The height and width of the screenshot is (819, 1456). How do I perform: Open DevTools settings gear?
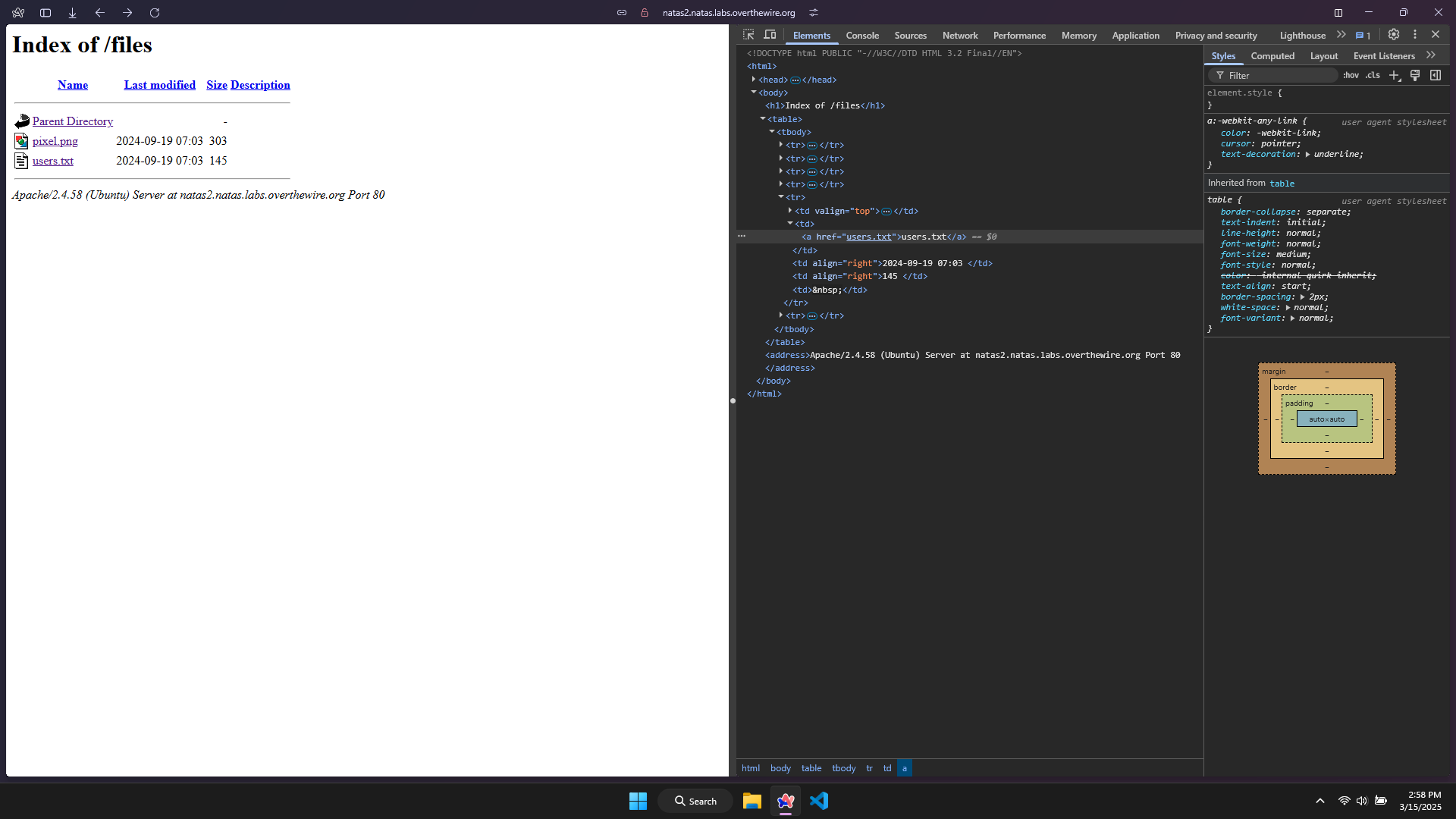point(1394,35)
